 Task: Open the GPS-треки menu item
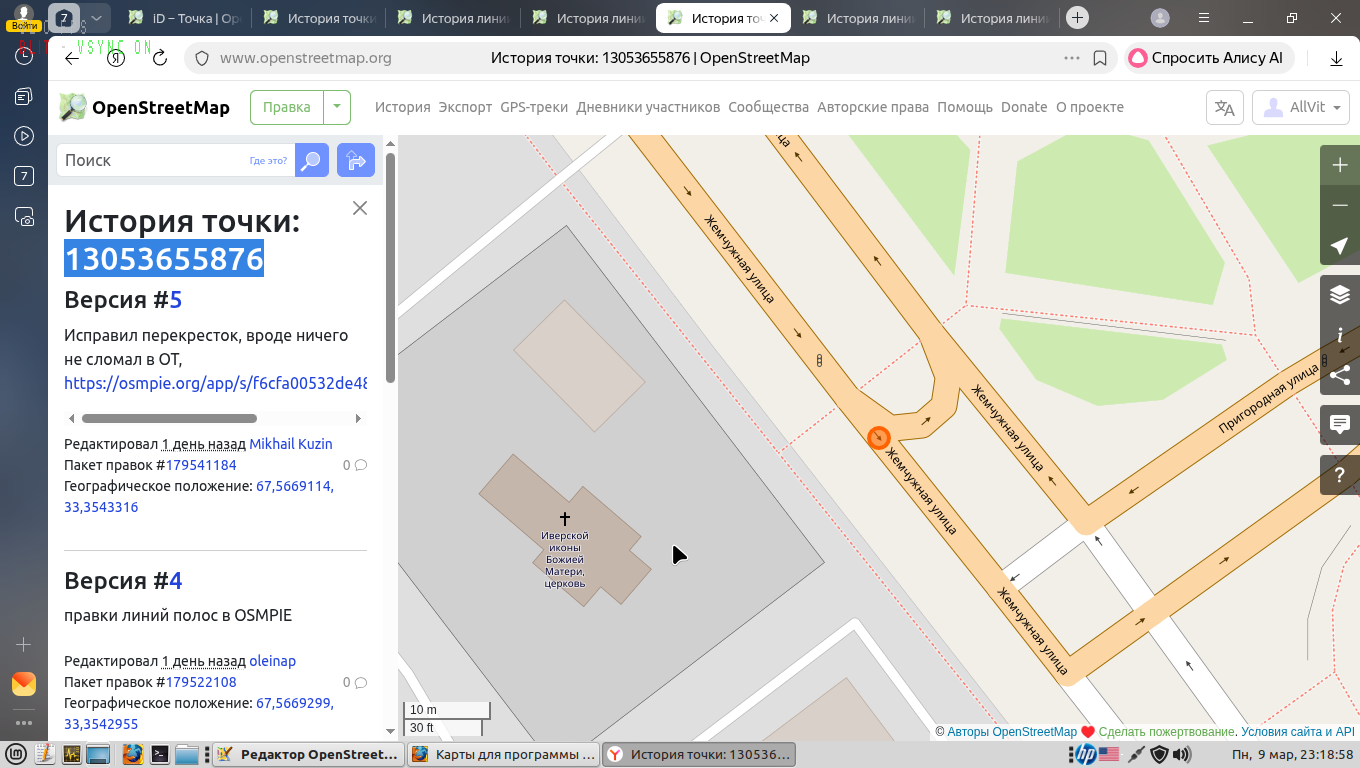534,107
